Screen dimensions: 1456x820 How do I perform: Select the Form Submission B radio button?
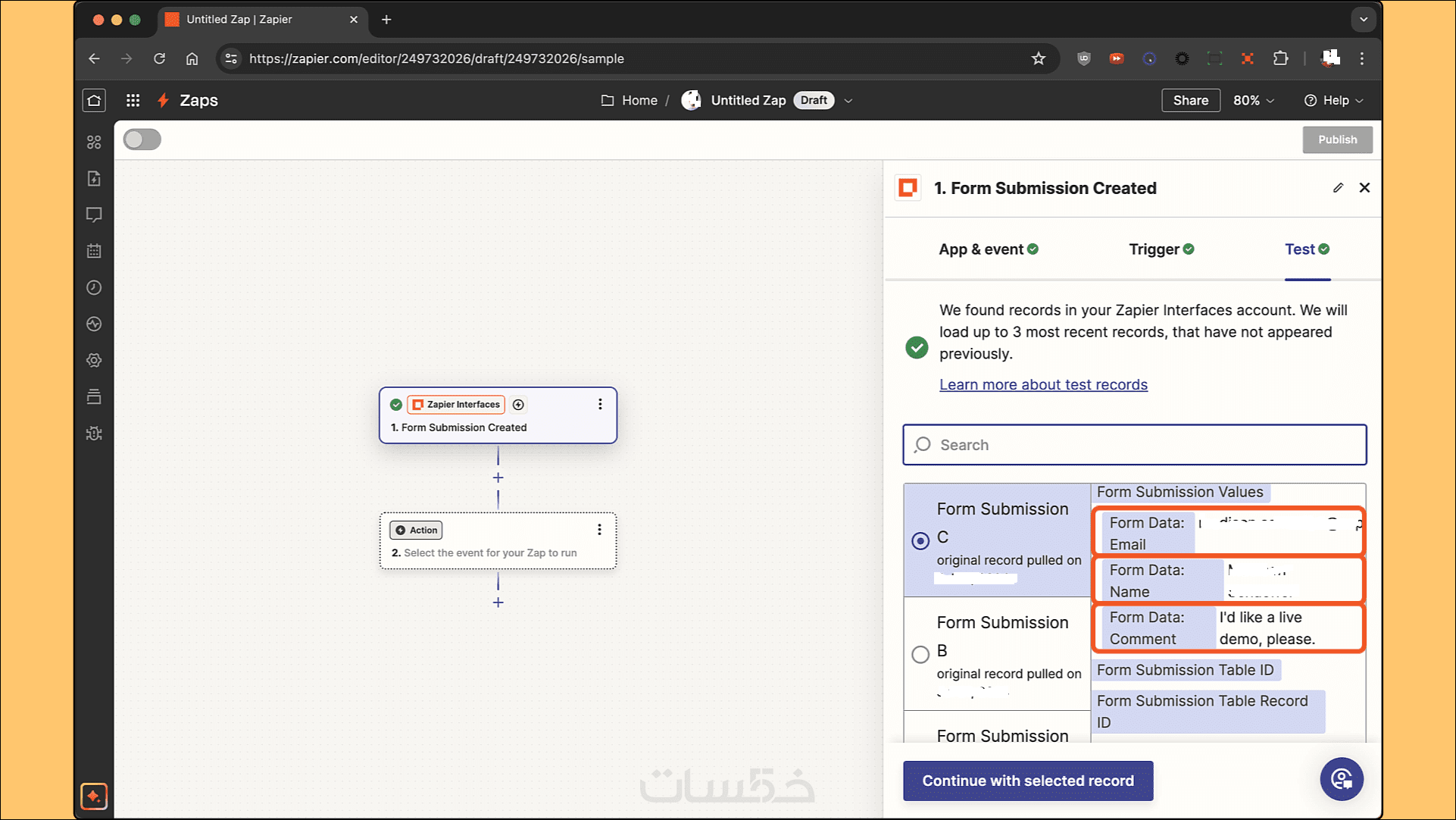click(x=920, y=654)
